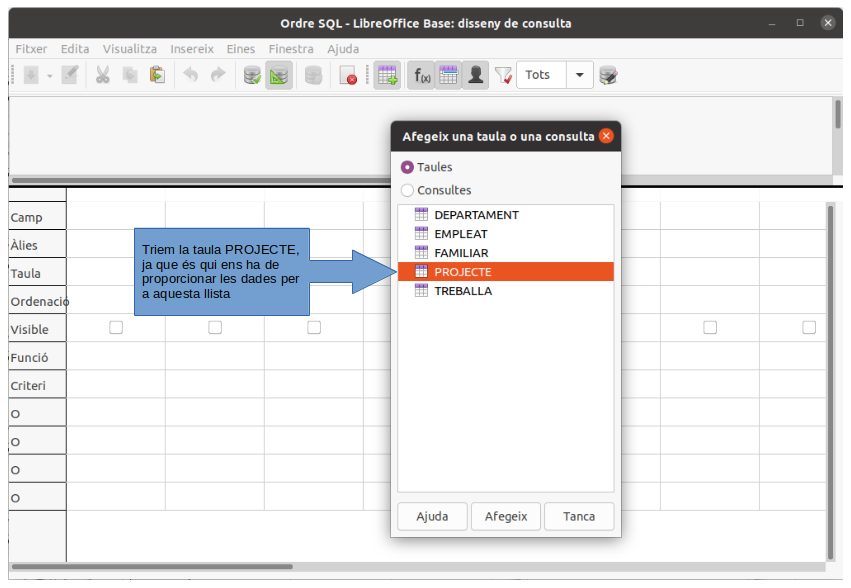Image resolution: width=851 pixels, height=588 pixels.
Task: Toggle the Distinct Values funnel icon
Action: pos(504,75)
